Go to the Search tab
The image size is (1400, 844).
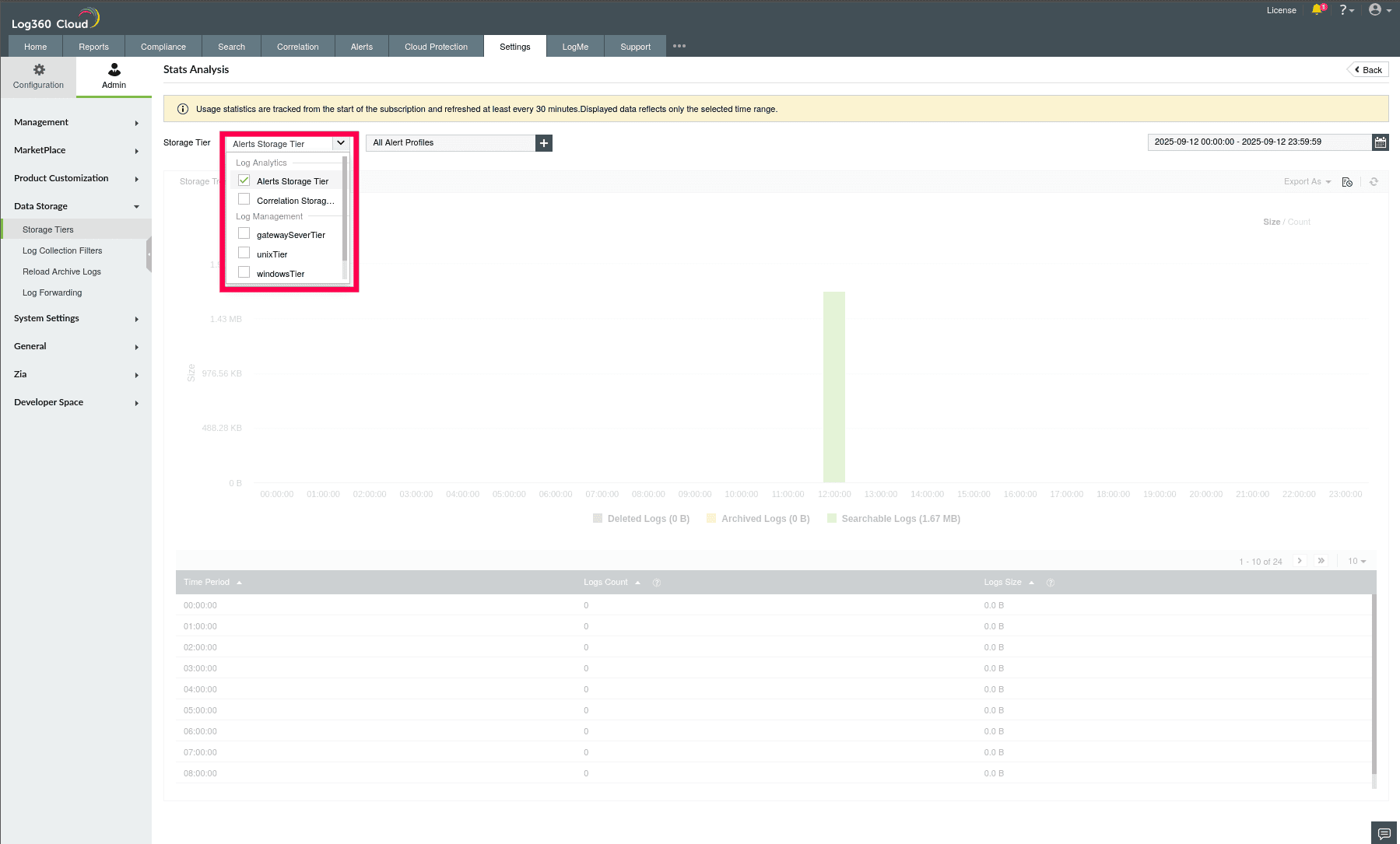[x=232, y=47]
